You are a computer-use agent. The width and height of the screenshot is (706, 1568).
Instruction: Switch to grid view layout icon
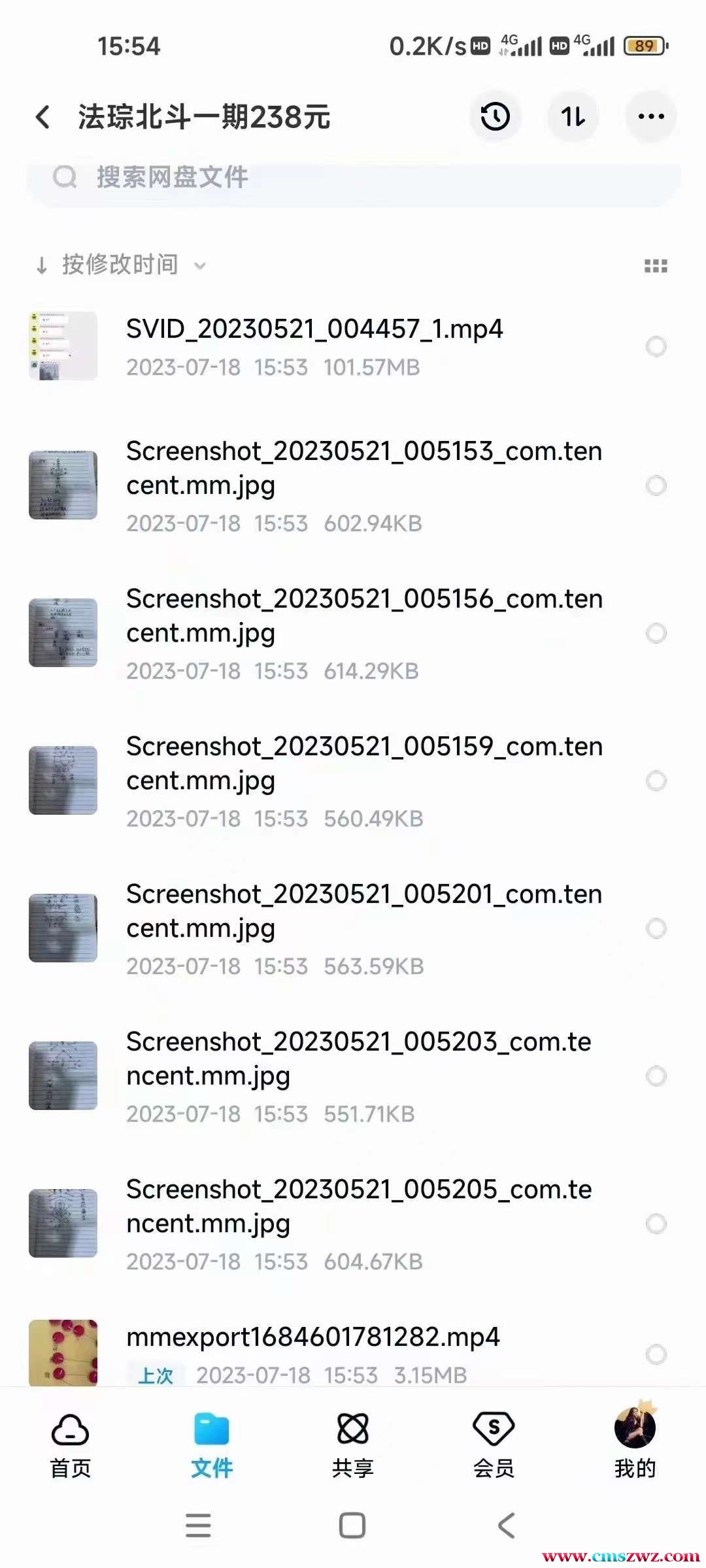tap(656, 266)
